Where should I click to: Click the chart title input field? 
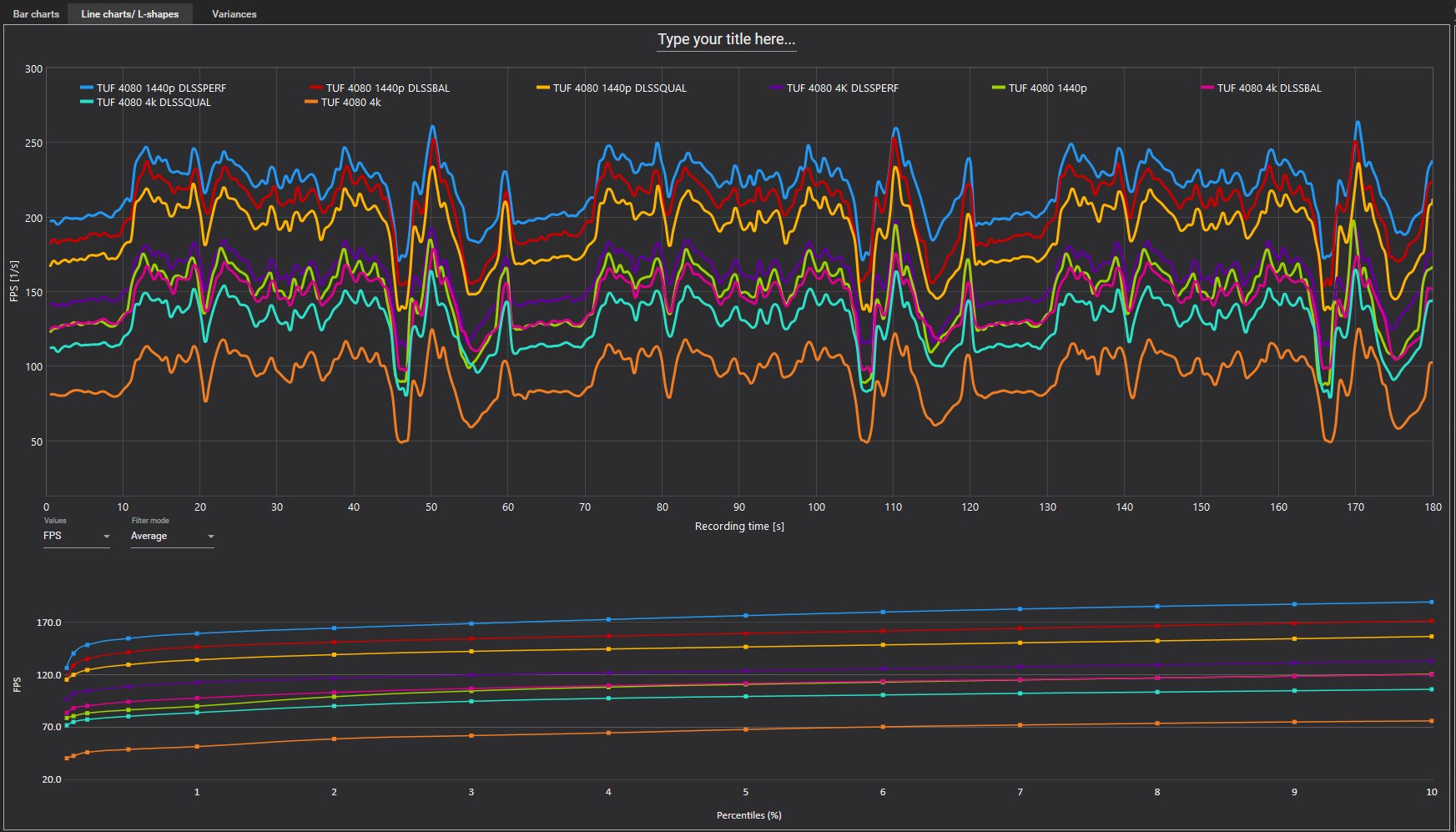click(x=726, y=39)
